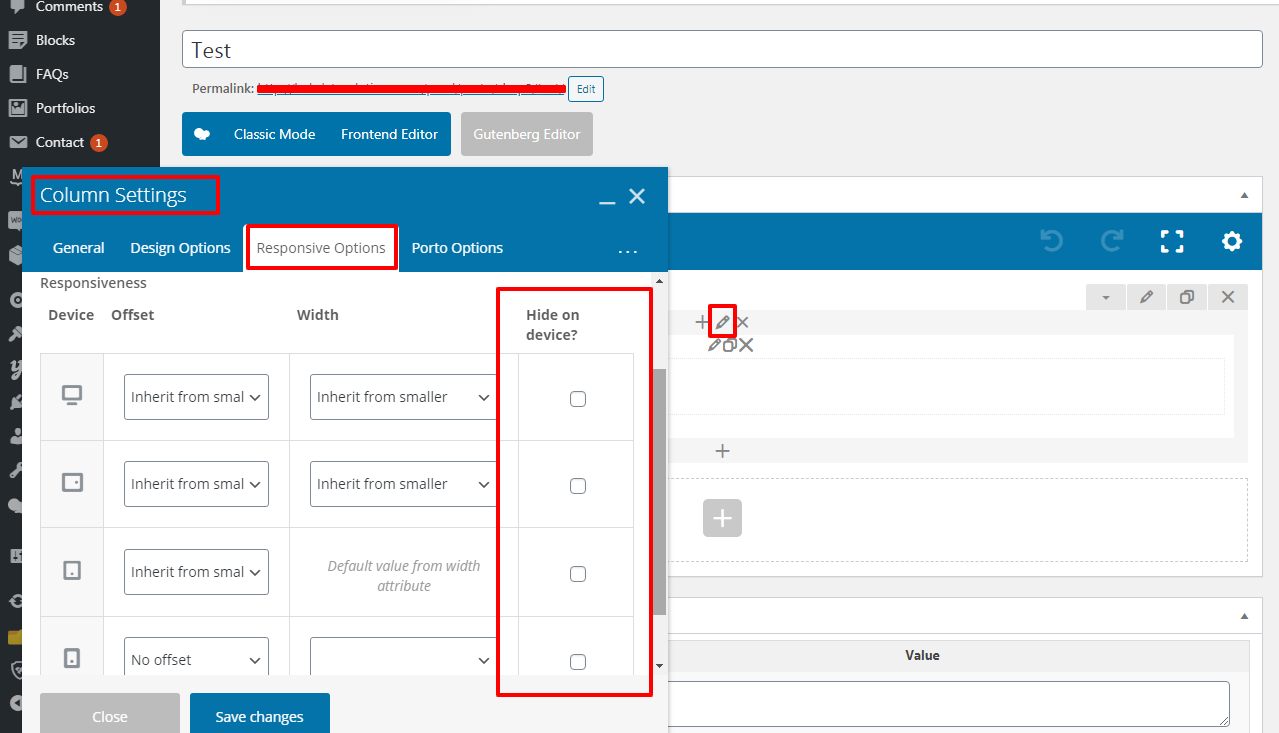Click the mobile phone device icon
The width and height of the screenshot is (1279, 733).
coord(72,658)
